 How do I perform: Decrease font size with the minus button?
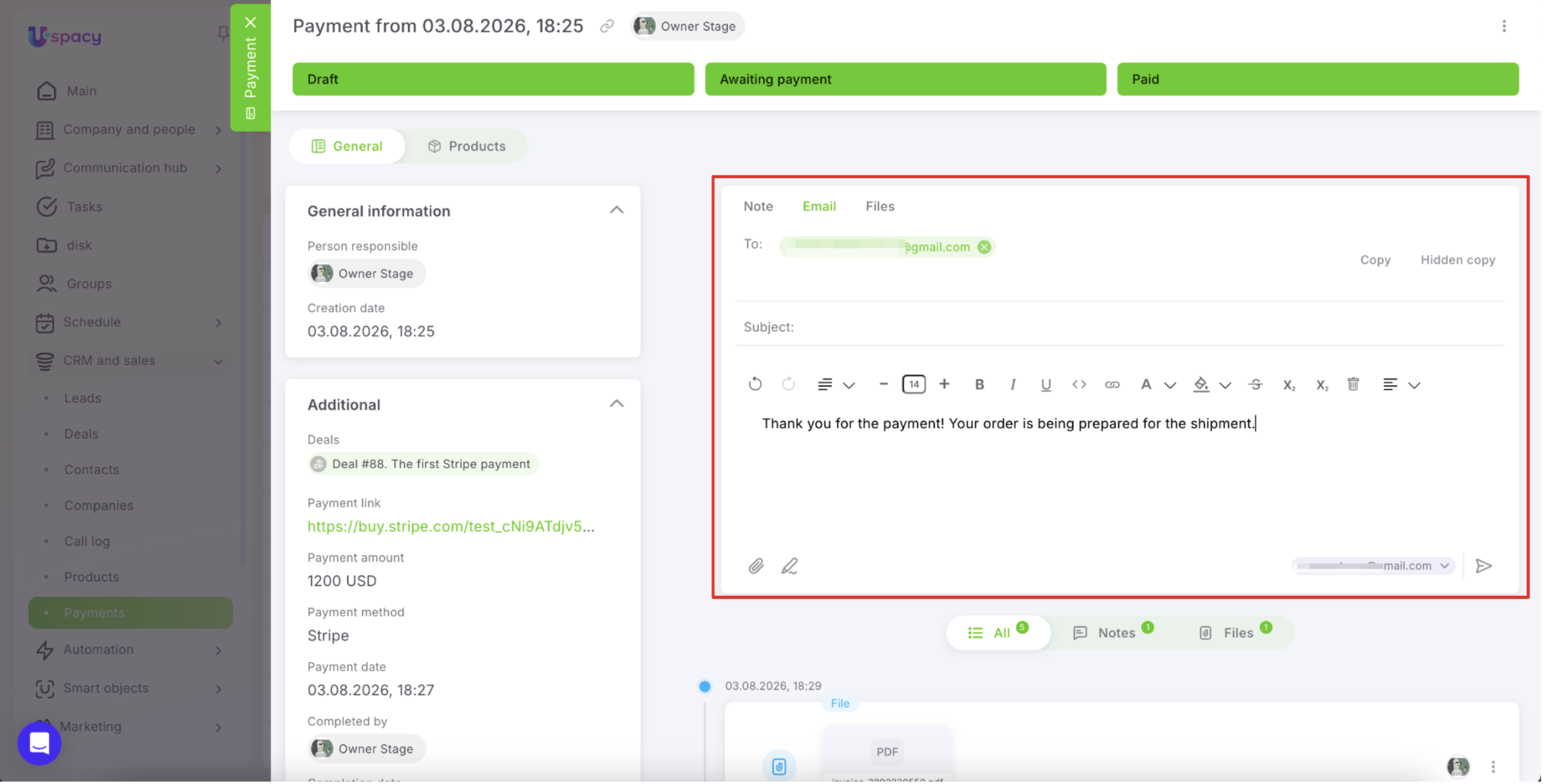(x=883, y=385)
